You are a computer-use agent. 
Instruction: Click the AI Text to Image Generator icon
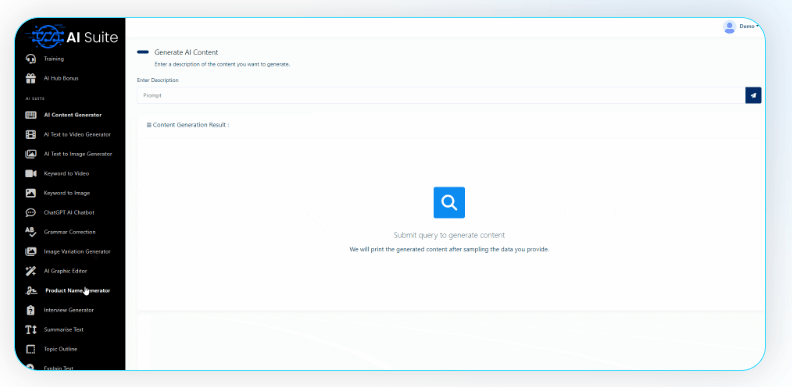(x=31, y=154)
